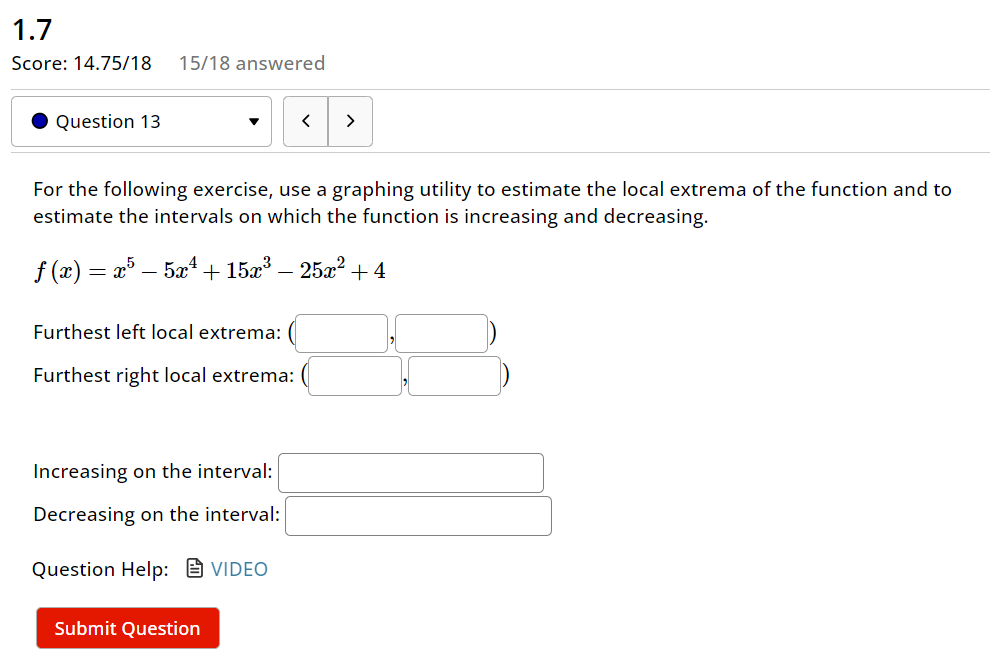Click the document icon next to VIDEO
The image size is (990, 665).
(193, 568)
